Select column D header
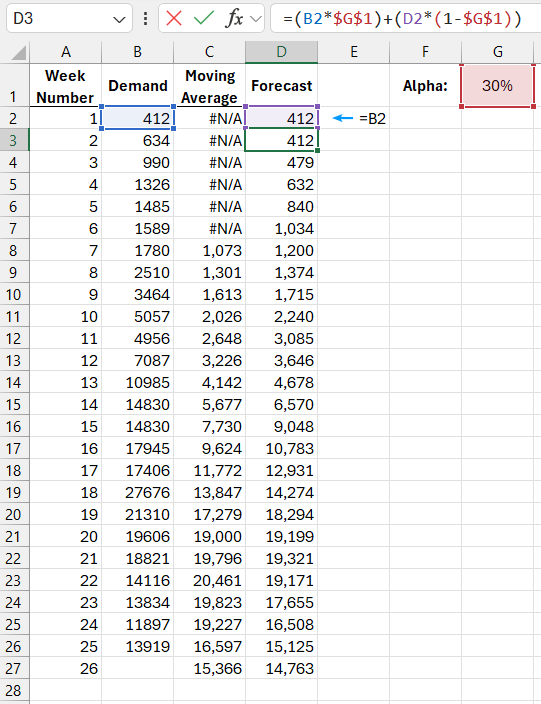 [281, 52]
